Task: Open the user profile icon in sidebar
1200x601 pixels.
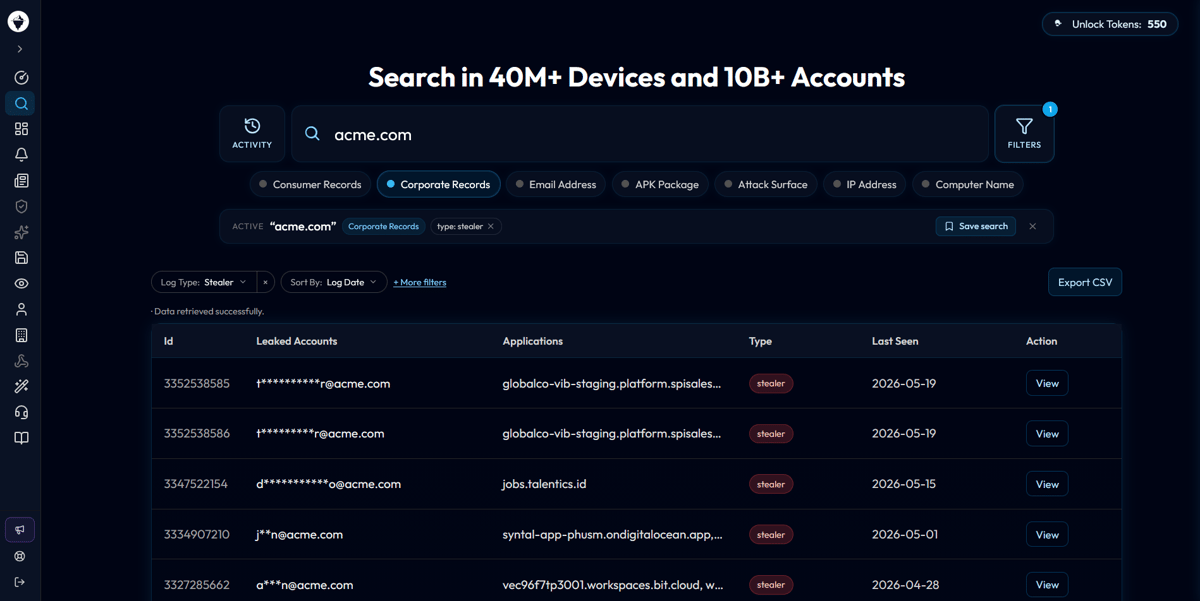Action: [21, 310]
